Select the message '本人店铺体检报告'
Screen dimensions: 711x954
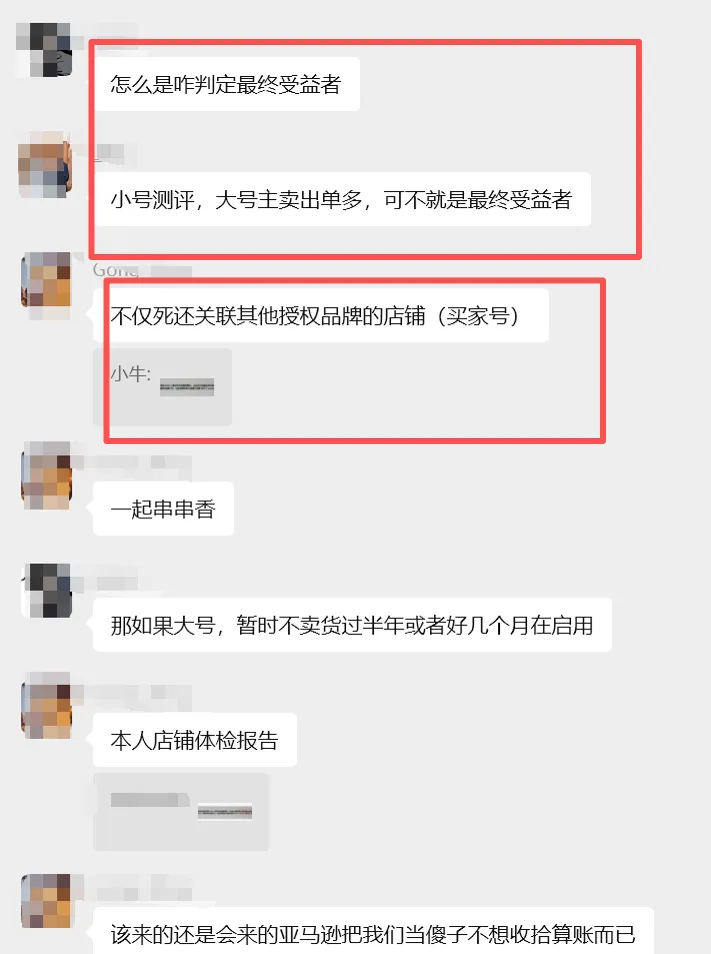pyautogui.click(x=195, y=740)
